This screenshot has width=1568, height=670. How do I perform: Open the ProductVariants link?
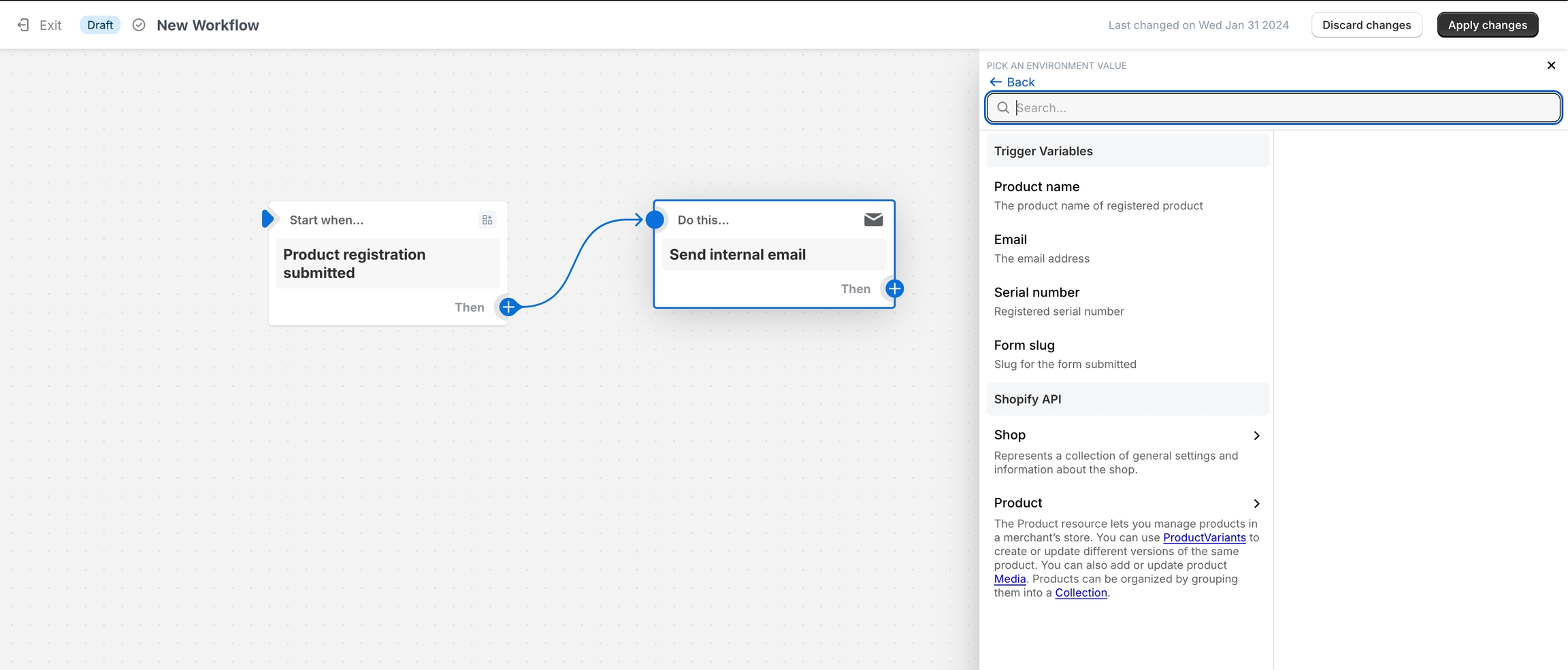tap(1204, 538)
